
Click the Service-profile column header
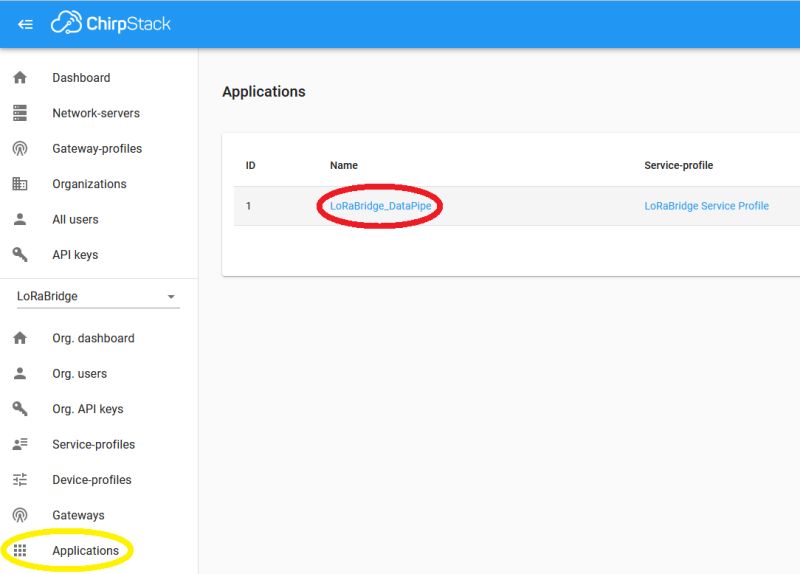click(x=679, y=165)
